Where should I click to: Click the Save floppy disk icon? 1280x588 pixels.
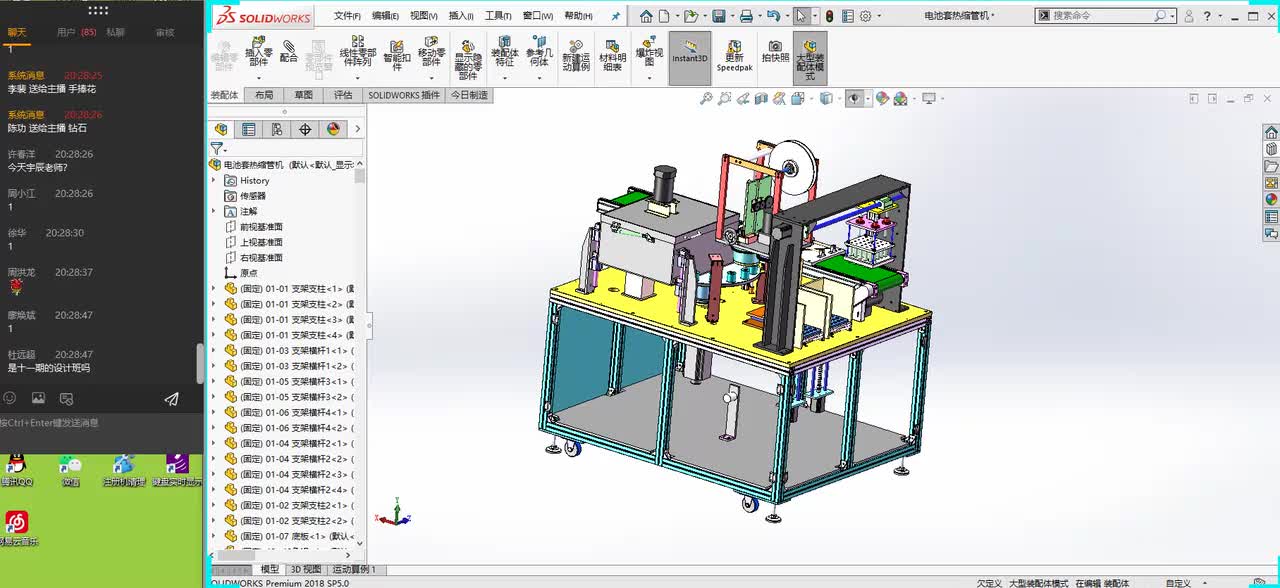pos(718,16)
